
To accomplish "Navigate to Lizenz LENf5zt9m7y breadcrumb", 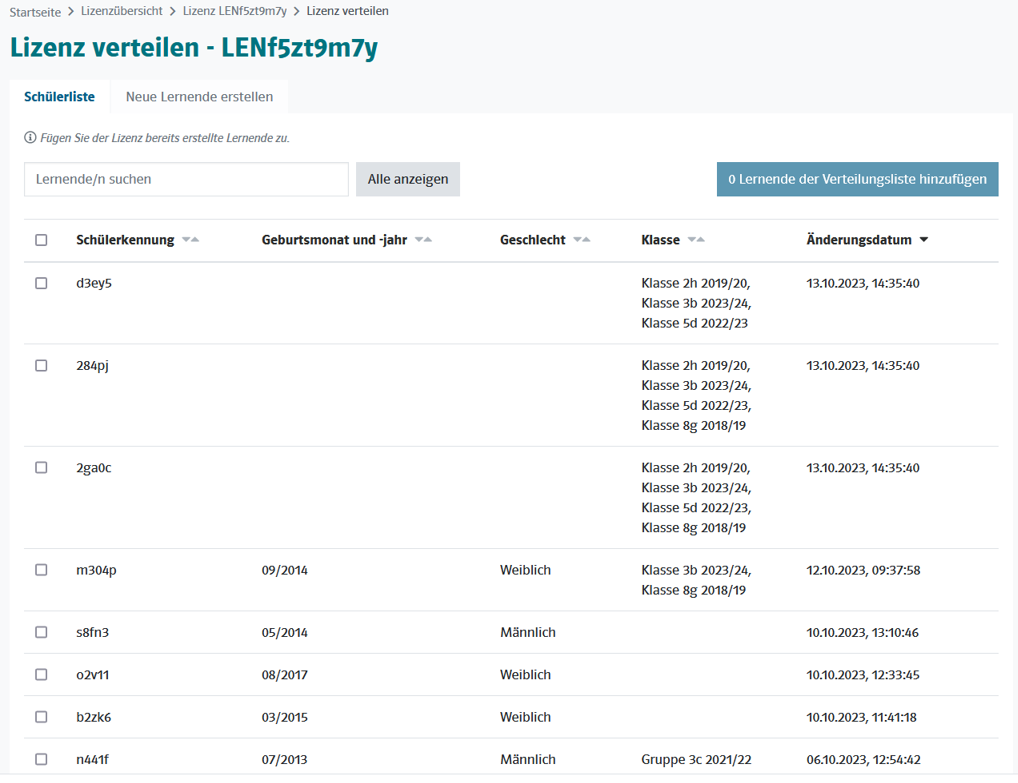I will pos(234,11).
